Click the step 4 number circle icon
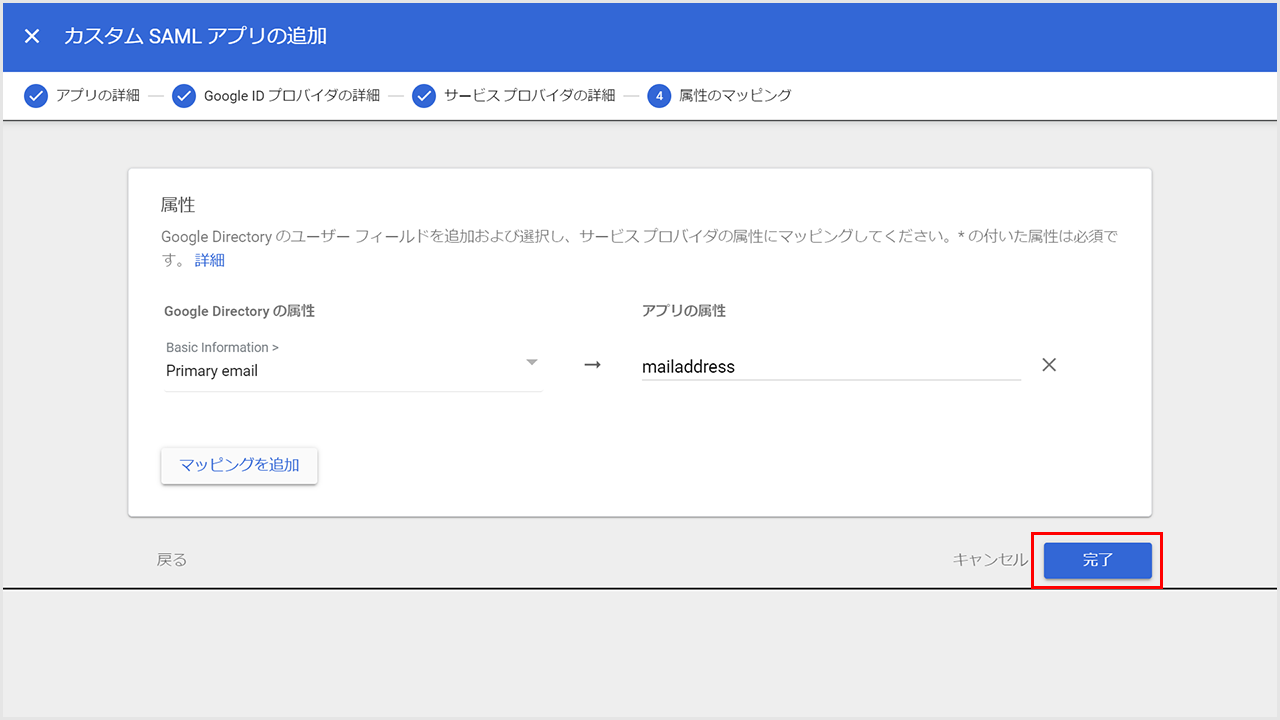Viewport: 1280px width, 720px height. 659,96
